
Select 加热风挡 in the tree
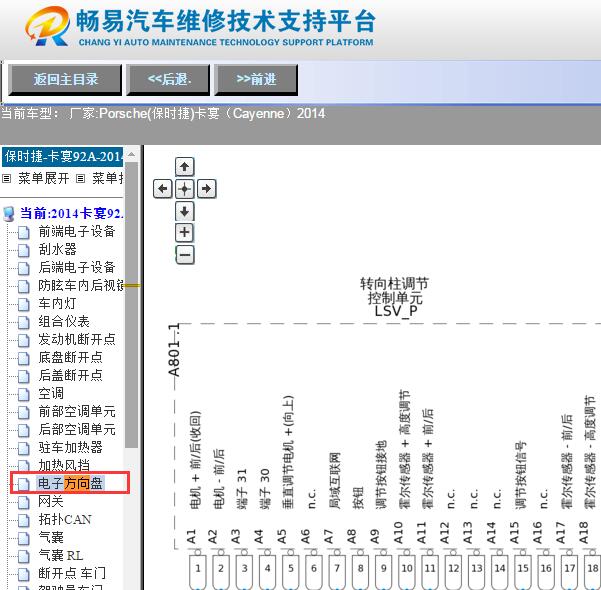click(x=64, y=465)
